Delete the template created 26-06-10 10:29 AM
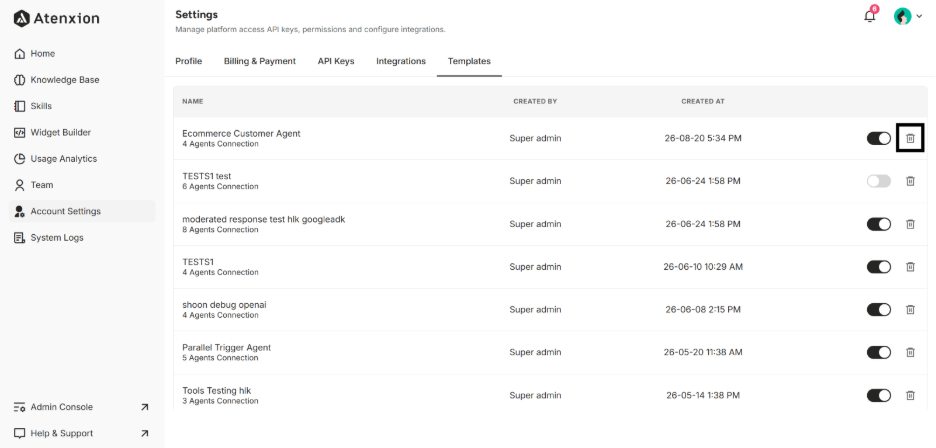 coord(910,267)
